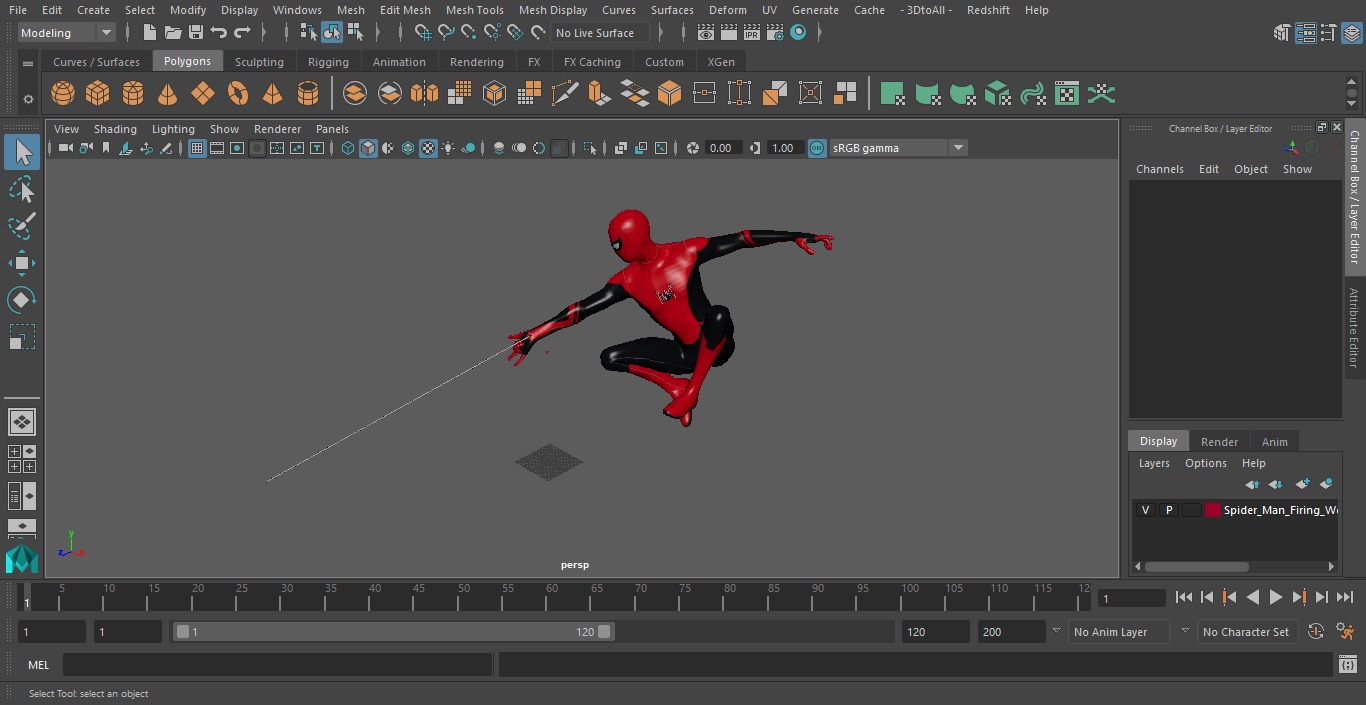Create a polygon pipe from the shelf
Screen dimensions: 1366x705
(x=308, y=94)
